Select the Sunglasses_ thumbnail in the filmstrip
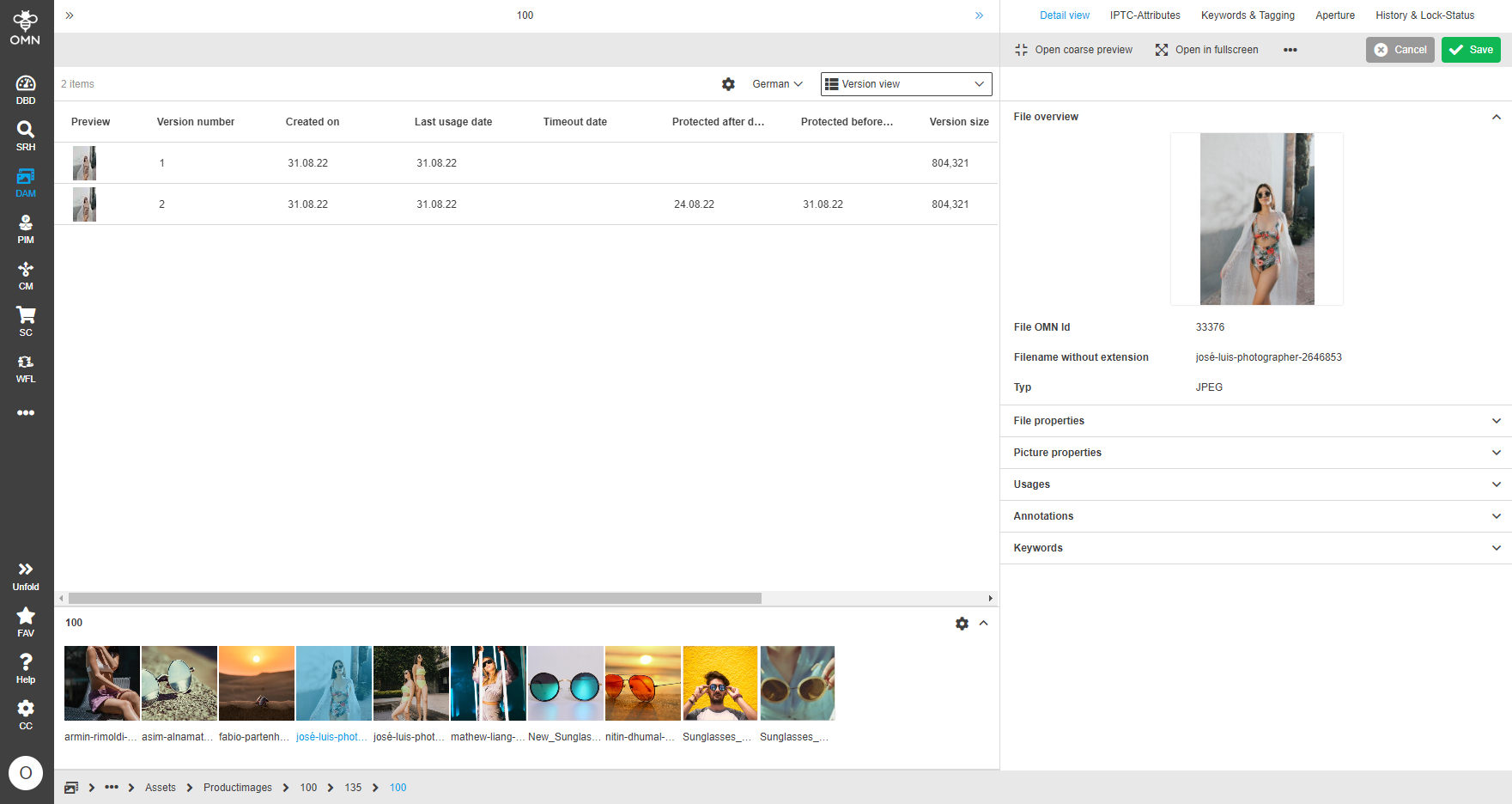 click(x=720, y=683)
